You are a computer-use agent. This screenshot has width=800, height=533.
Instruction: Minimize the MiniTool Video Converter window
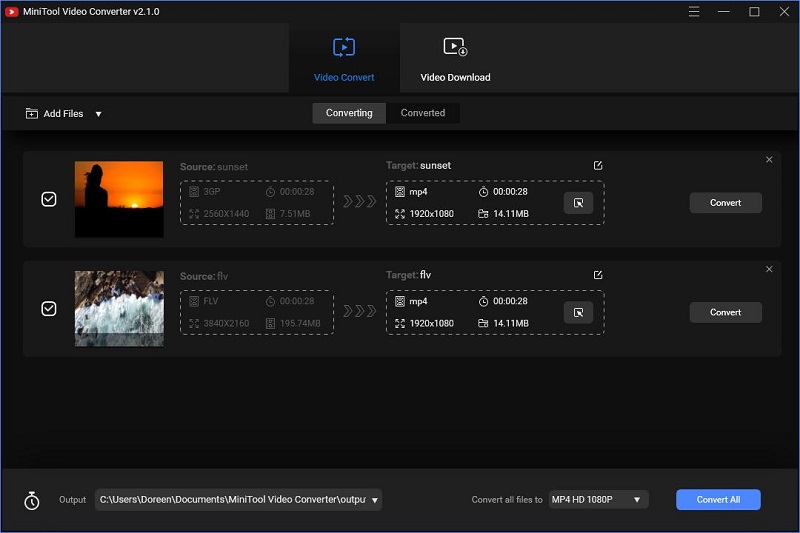(x=723, y=11)
